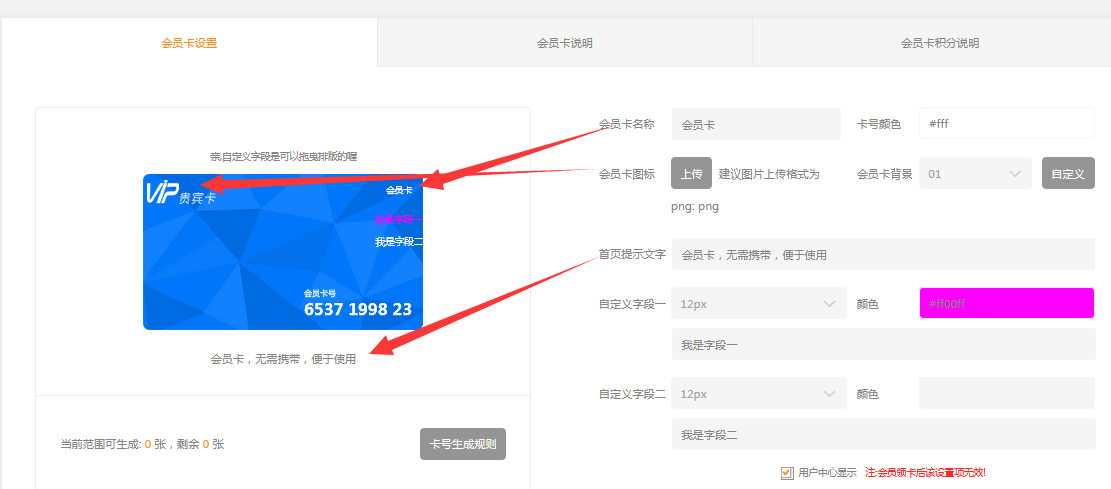Click the 上传 upload button
The image size is (1111, 489).
(x=691, y=173)
